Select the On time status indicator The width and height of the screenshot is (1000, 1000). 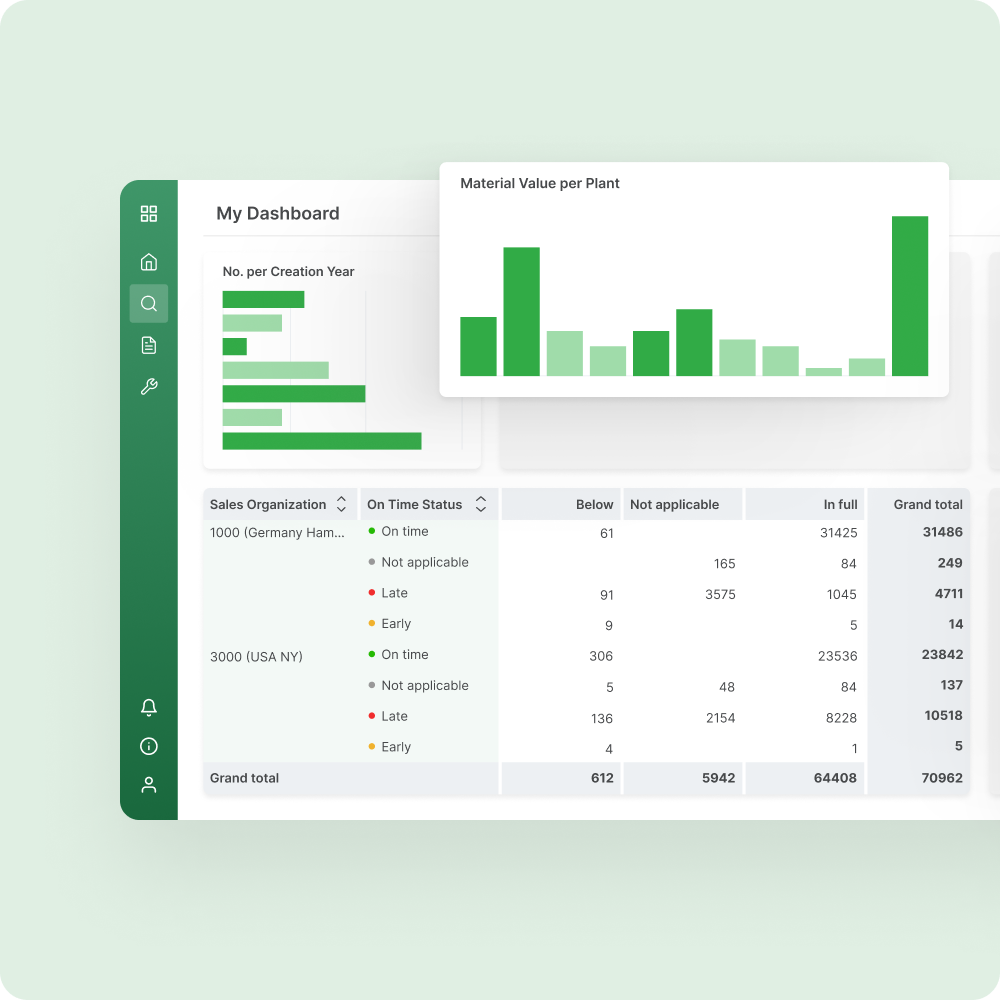tap(370, 531)
